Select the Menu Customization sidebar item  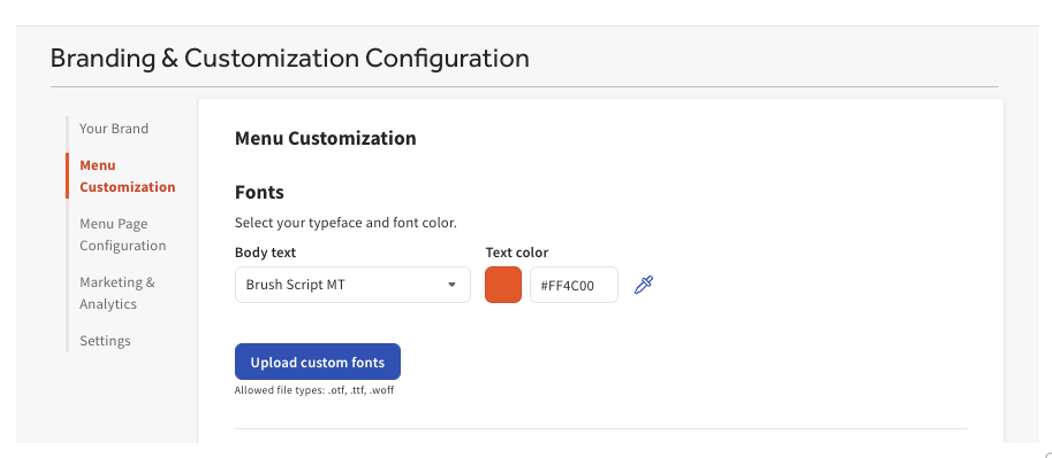coord(127,176)
